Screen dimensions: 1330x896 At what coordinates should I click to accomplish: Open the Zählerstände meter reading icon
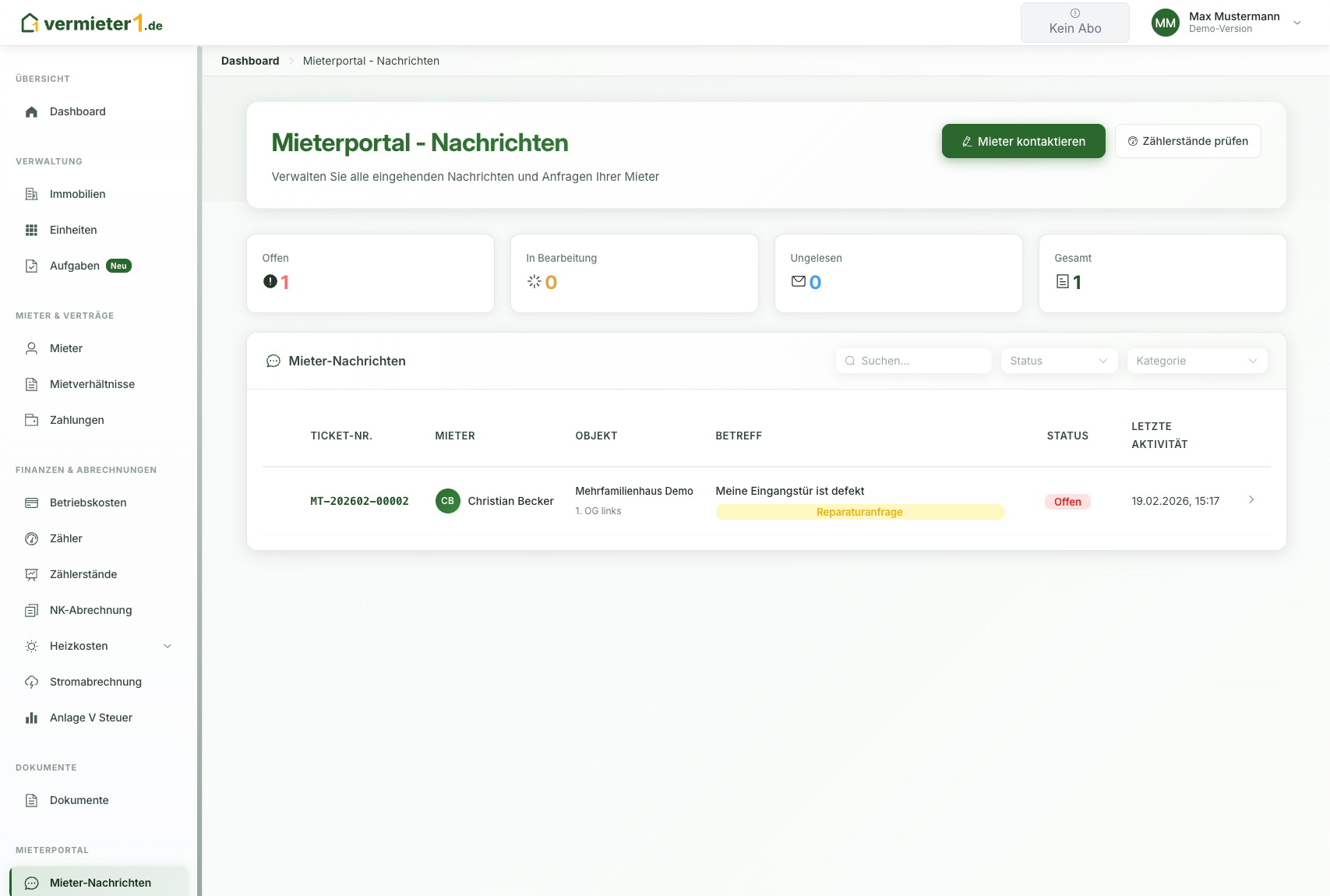[x=32, y=574]
